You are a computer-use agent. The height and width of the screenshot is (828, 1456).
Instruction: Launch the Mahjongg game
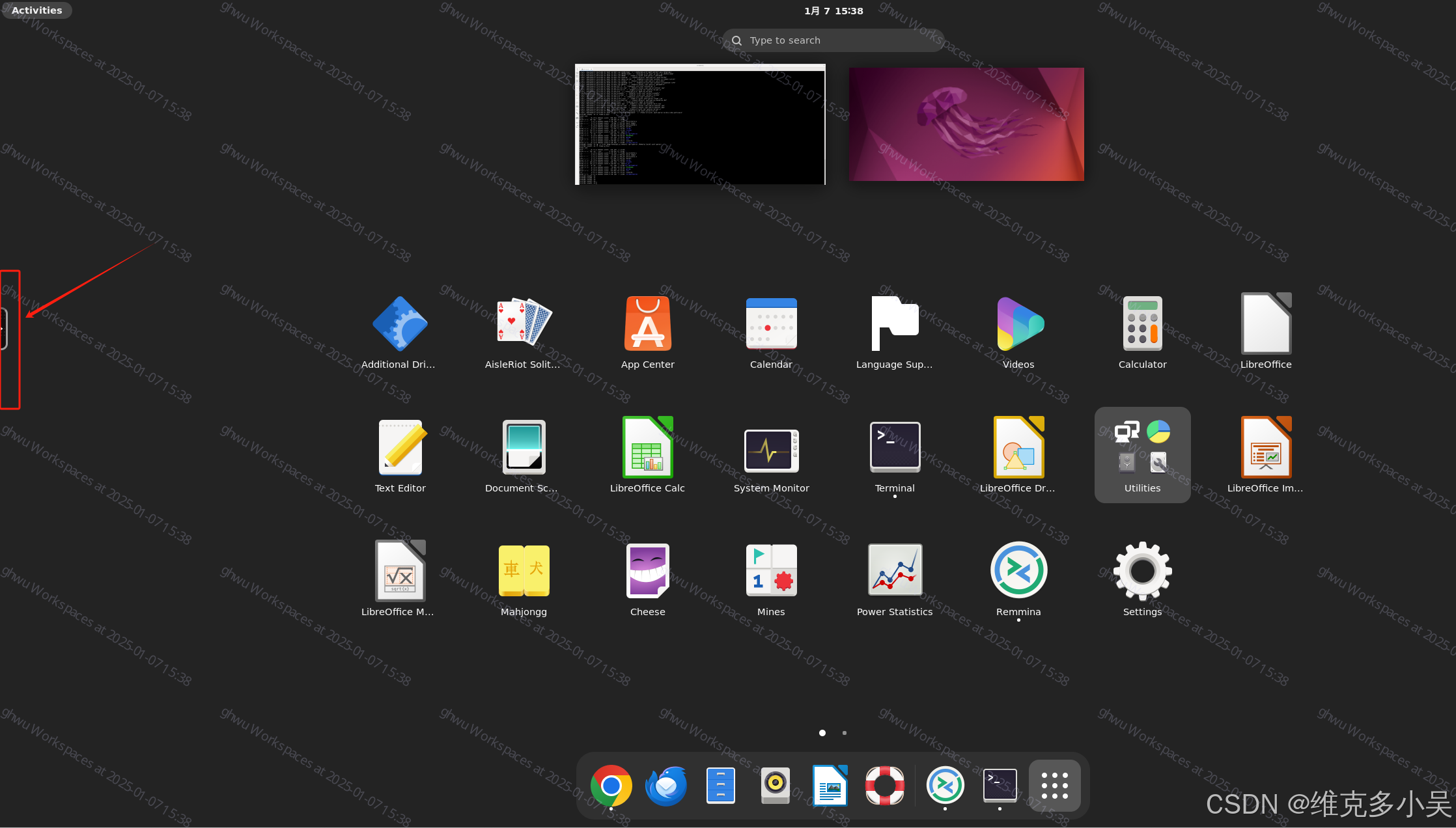click(x=524, y=571)
